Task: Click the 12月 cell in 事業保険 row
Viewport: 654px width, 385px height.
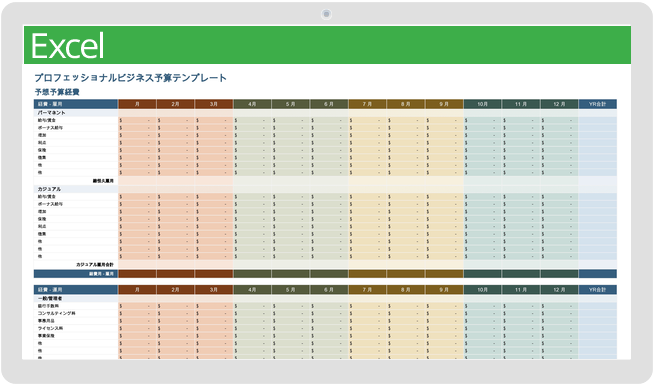Action: pyautogui.click(x=559, y=336)
